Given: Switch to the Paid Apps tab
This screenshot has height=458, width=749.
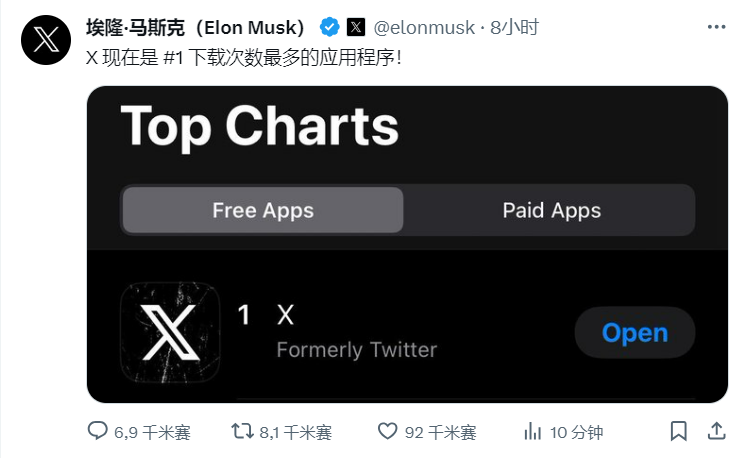Looking at the screenshot, I should (551, 210).
